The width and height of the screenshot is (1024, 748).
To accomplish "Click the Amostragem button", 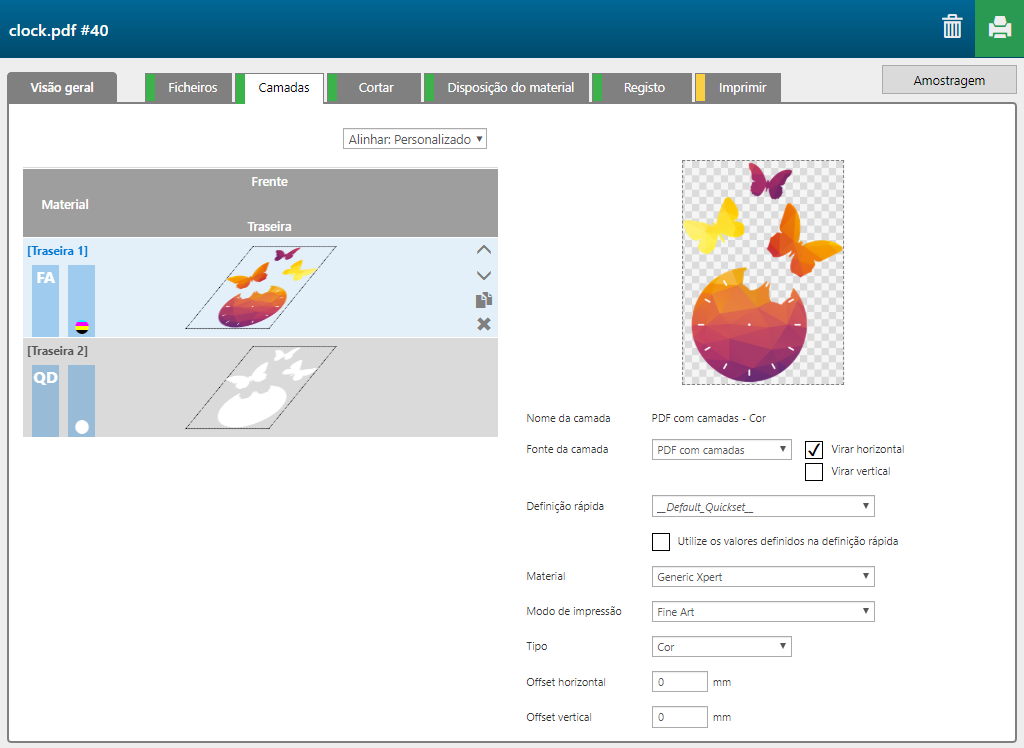I will pyautogui.click(x=949, y=80).
